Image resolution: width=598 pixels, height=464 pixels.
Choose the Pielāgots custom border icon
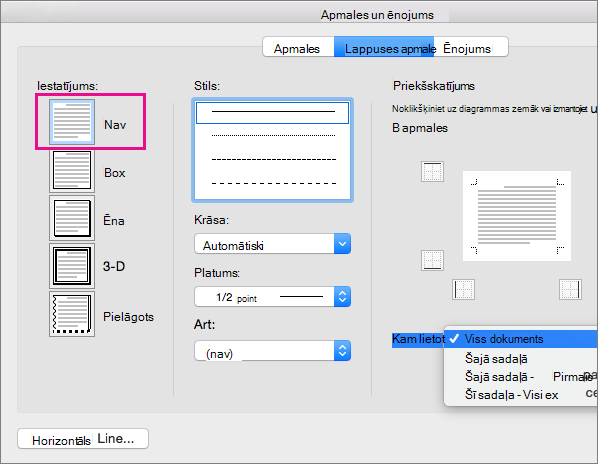(x=72, y=314)
